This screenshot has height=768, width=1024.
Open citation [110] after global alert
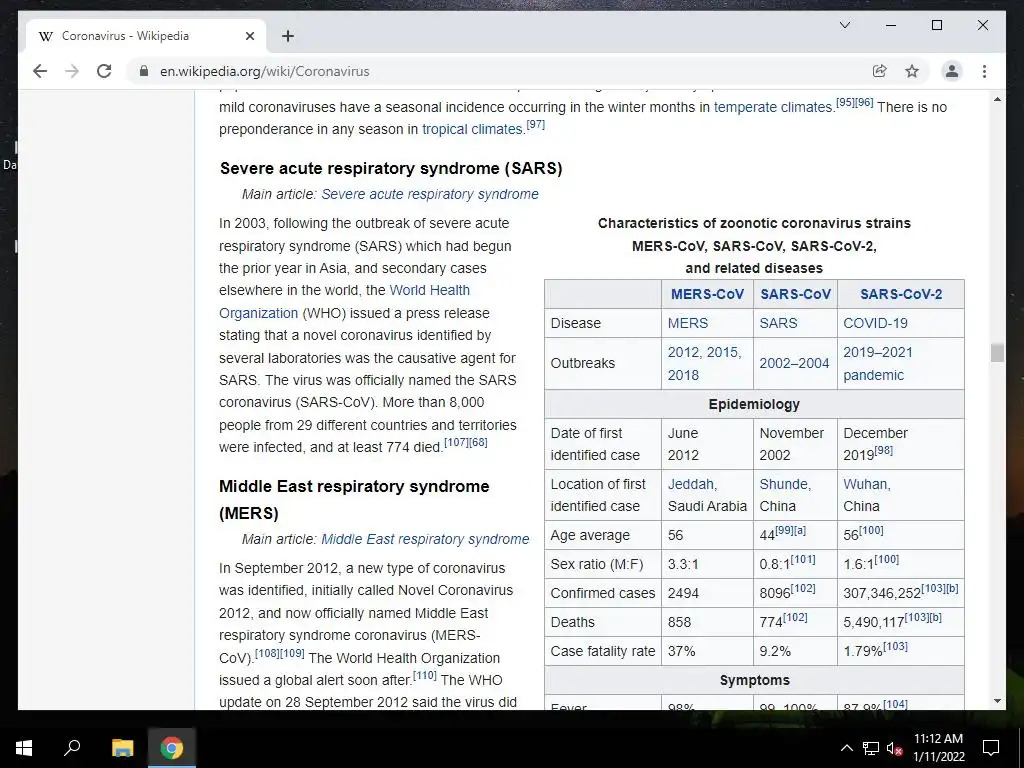(x=424, y=675)
